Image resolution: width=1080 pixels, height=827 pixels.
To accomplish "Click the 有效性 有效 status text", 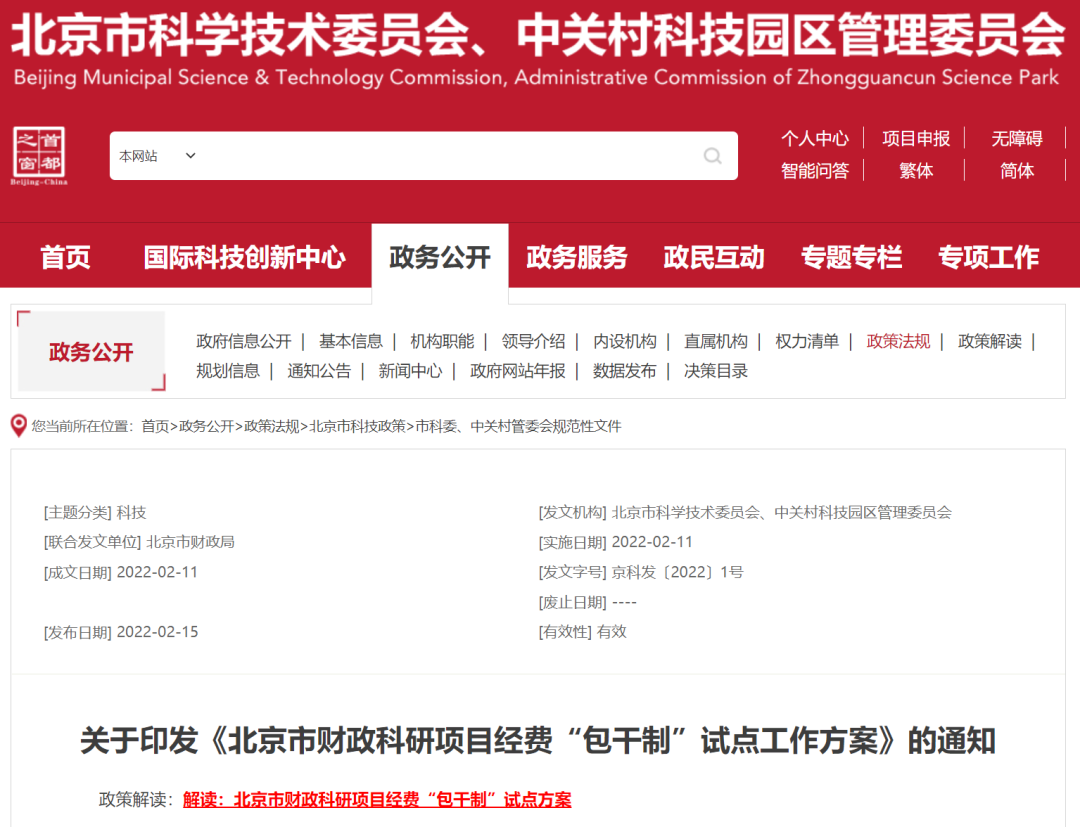I will (x=583, y=632).
